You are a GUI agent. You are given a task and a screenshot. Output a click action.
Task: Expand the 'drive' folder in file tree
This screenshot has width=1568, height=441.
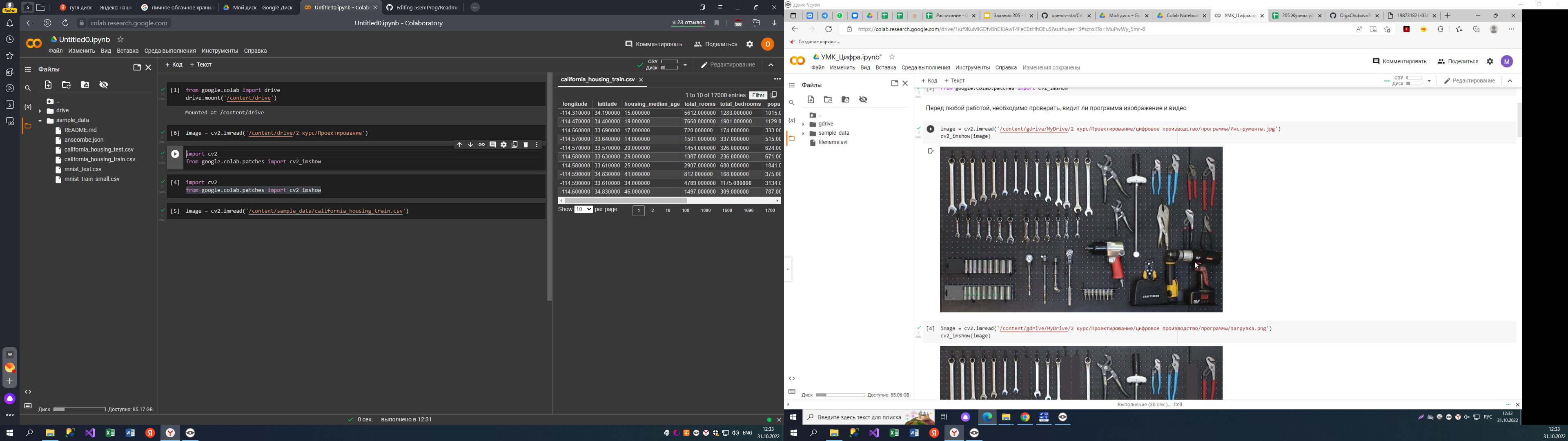pos(40,111)
